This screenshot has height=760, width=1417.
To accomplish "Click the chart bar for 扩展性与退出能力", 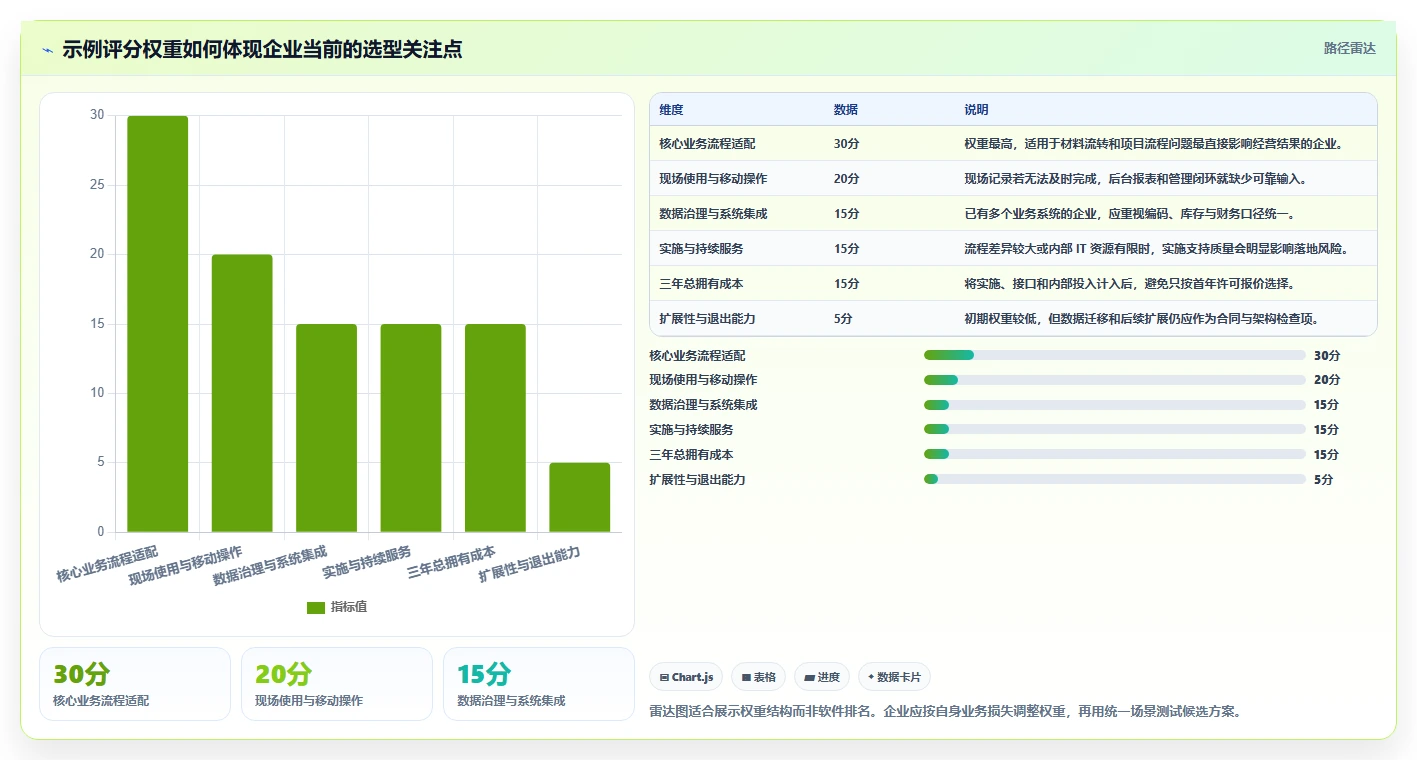I will pyautogui.click(x=580, y=497).
